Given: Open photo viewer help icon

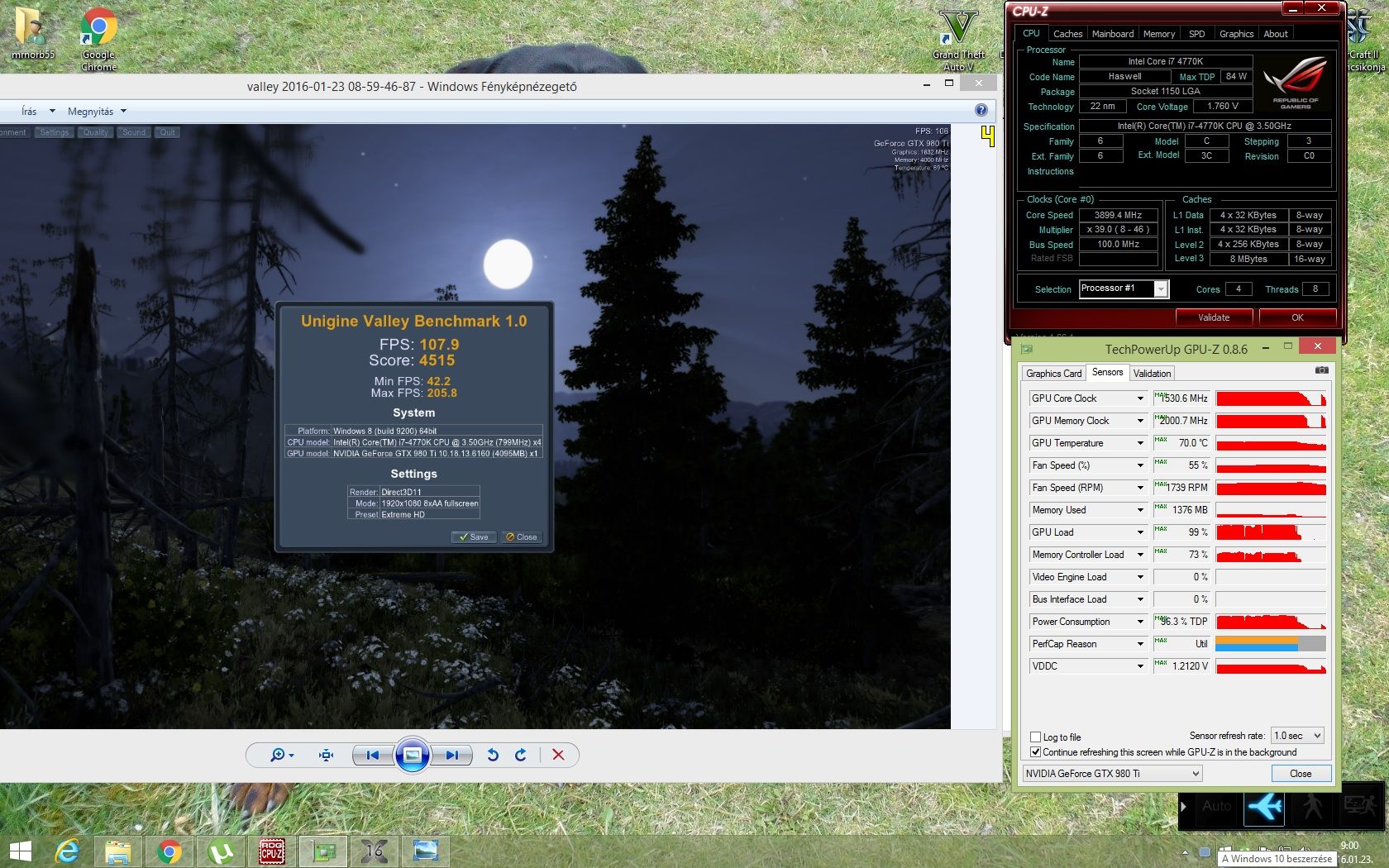Looking at the screenshot, I should (x=981, y=110).
